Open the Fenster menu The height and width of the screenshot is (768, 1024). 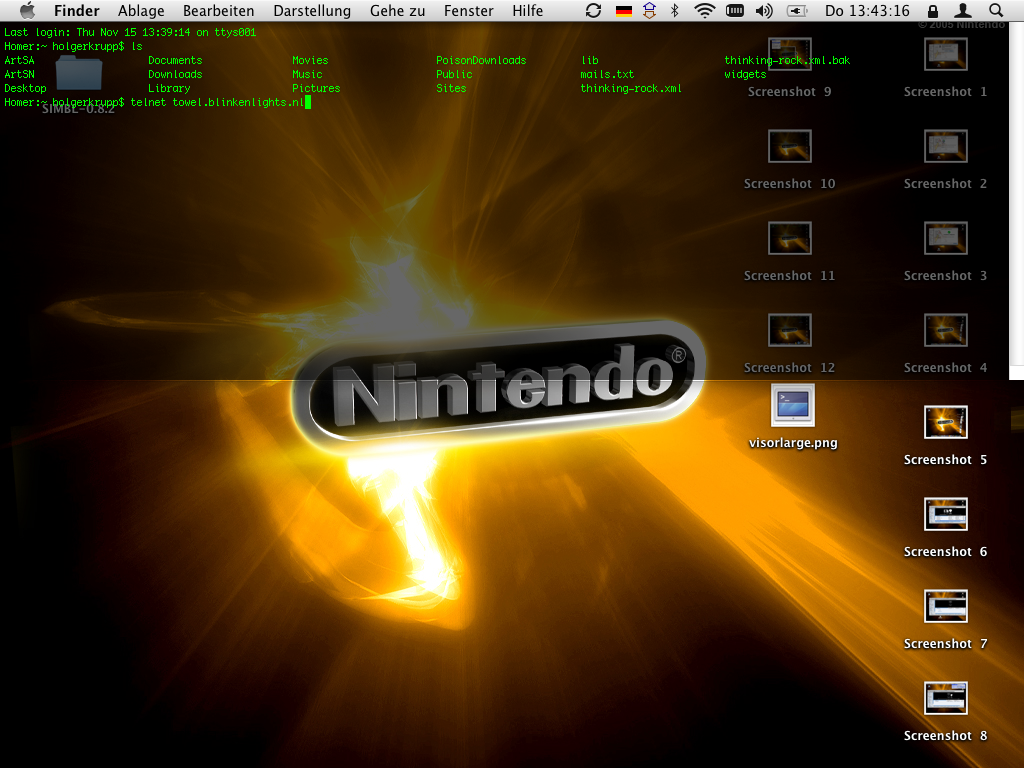[468, 10]
